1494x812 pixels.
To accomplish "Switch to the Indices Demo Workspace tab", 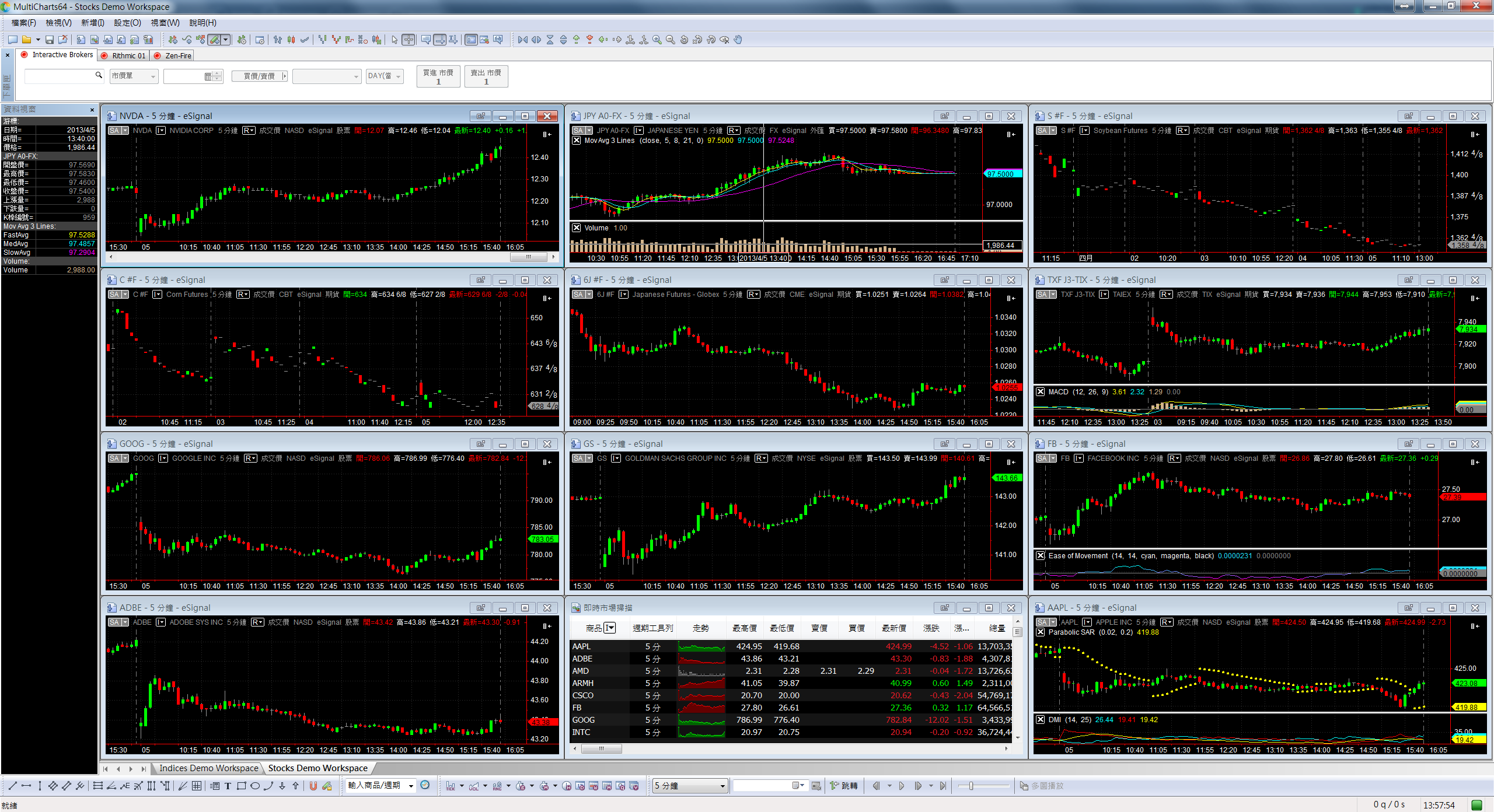I will (x=208, y=768).
